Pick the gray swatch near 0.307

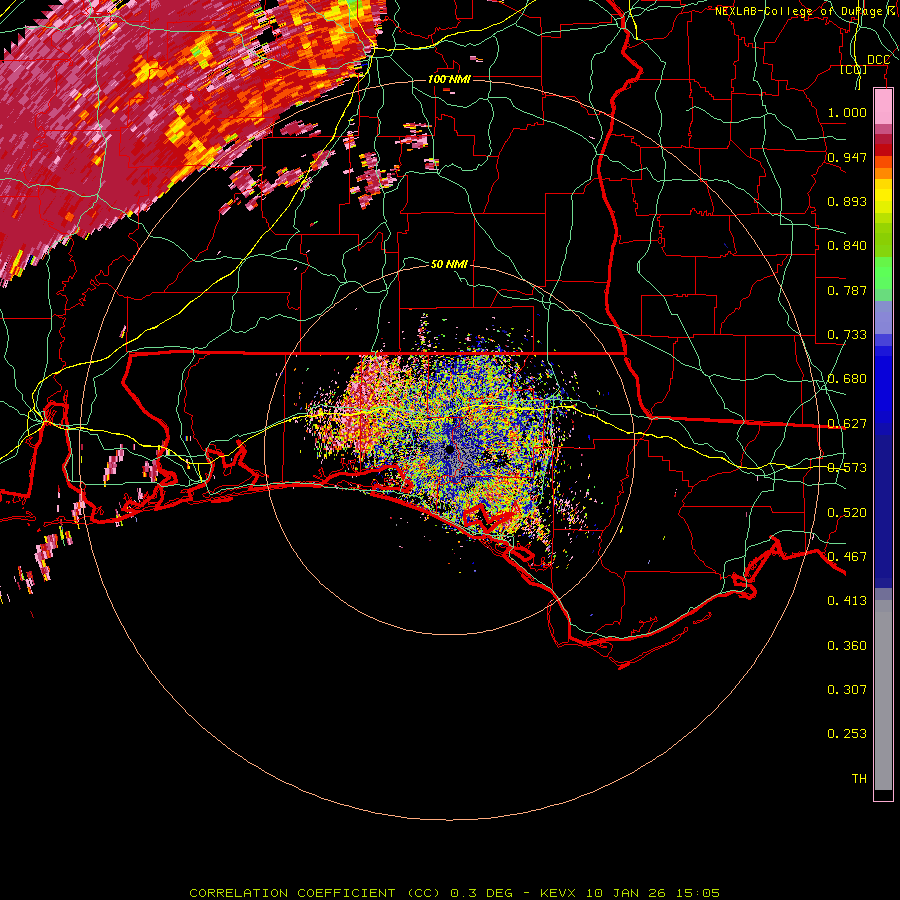coord(883,695)
